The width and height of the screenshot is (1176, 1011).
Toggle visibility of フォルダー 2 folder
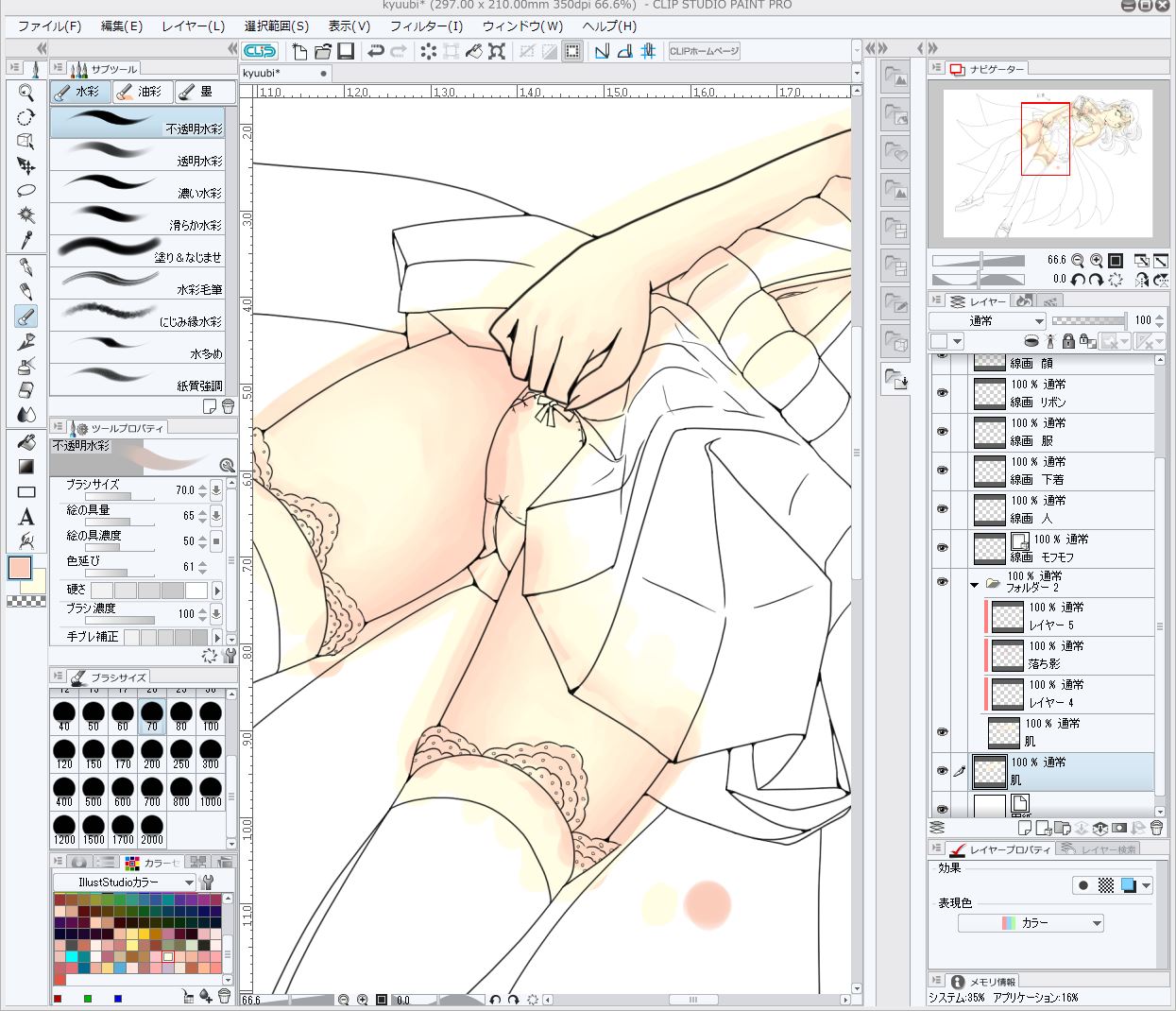(942, 582)
